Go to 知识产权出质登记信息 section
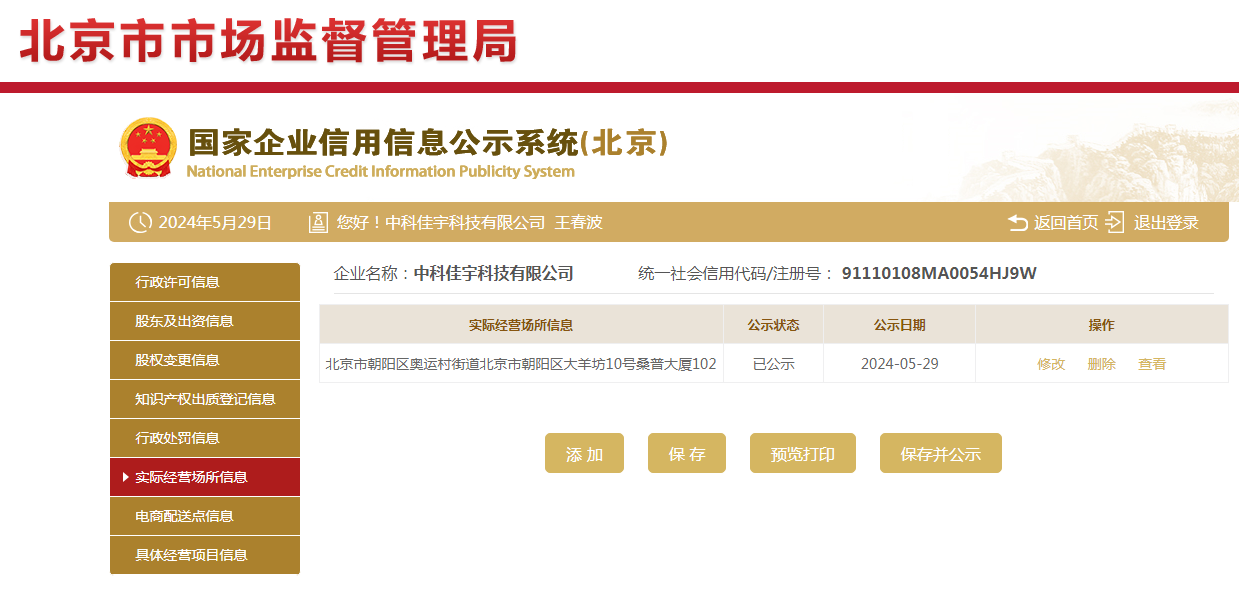 click(x=205, y=399)
